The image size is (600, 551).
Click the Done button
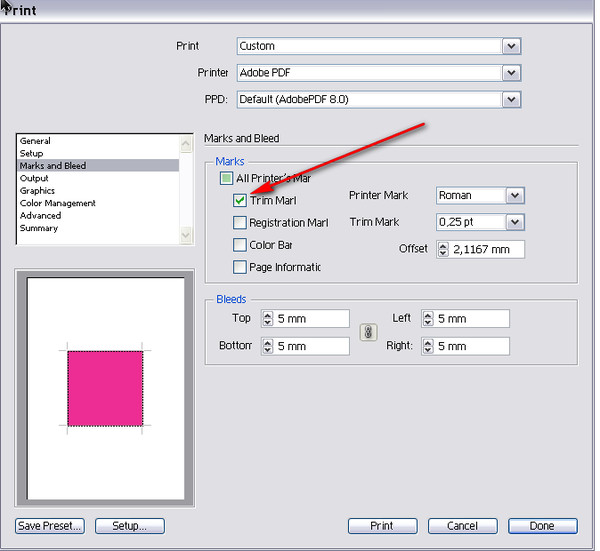[542, 526]
